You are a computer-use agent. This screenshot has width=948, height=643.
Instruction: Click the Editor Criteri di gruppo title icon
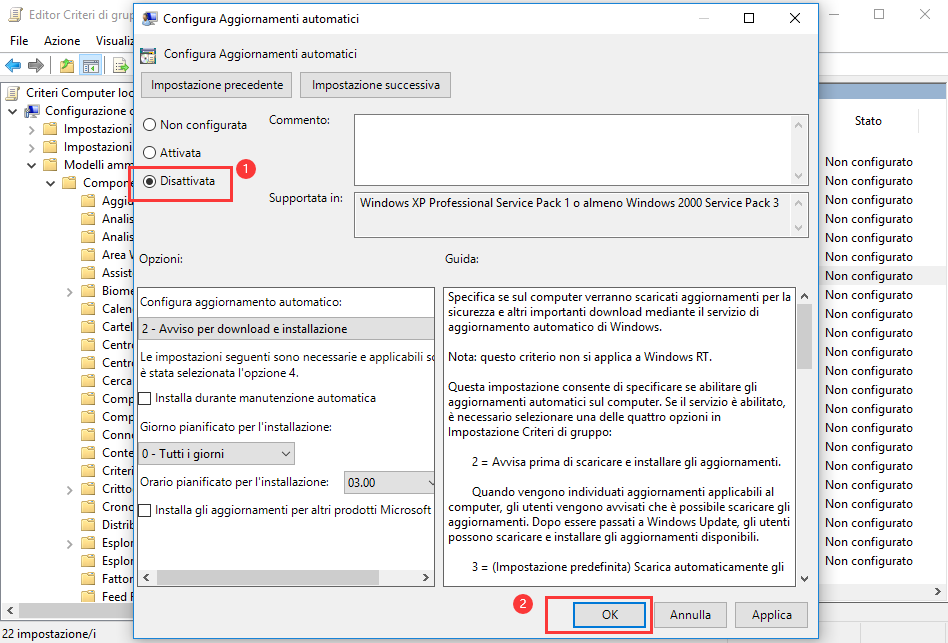[x=15, y=15]
